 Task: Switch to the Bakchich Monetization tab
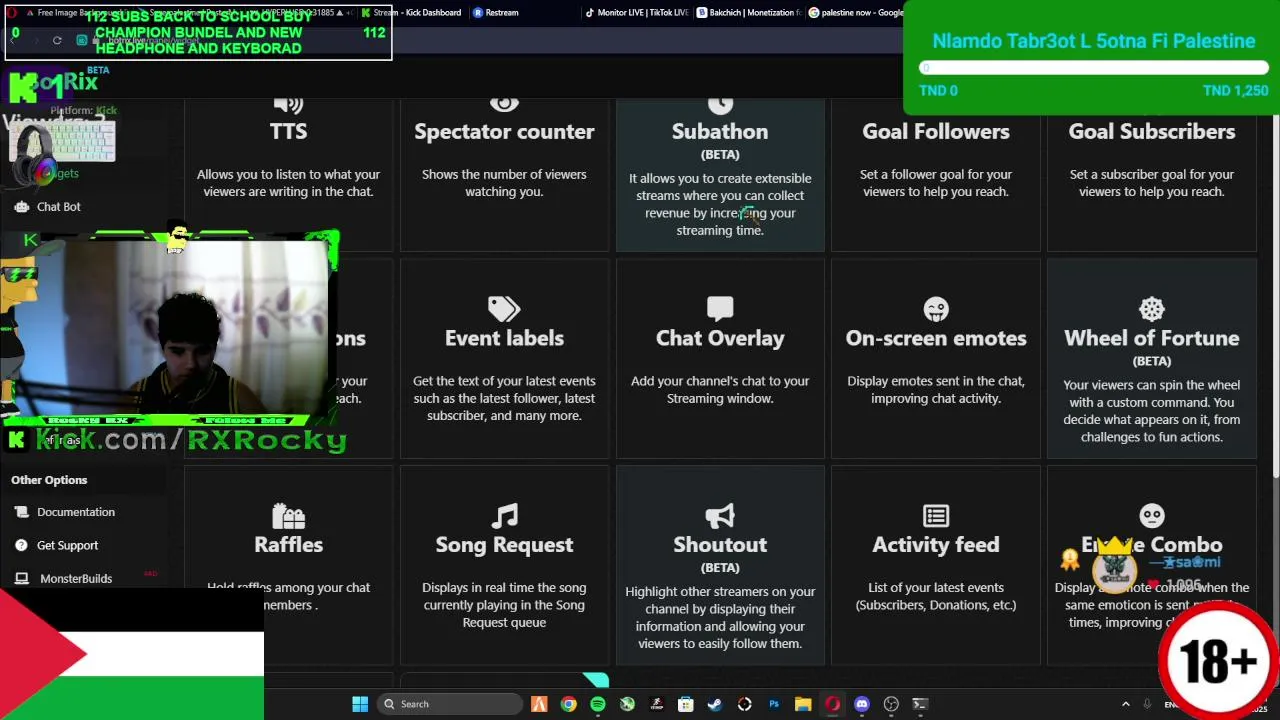749,12
